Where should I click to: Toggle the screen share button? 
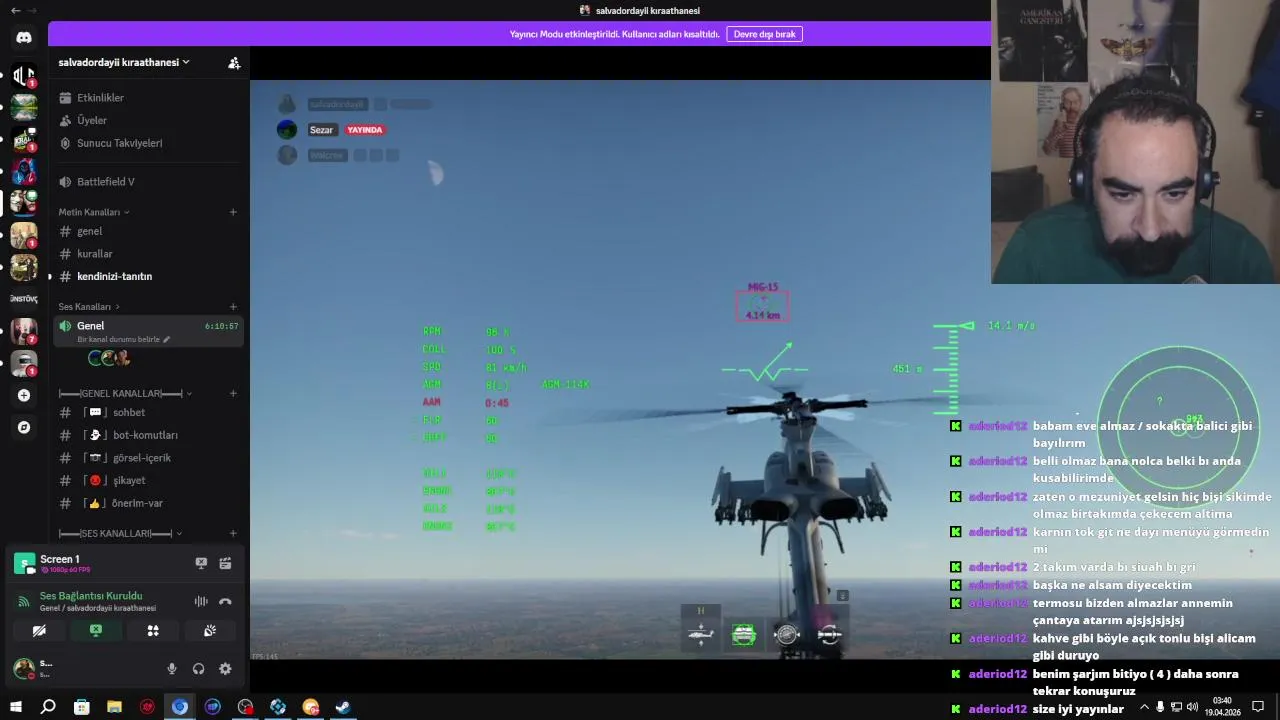point(96,631)
